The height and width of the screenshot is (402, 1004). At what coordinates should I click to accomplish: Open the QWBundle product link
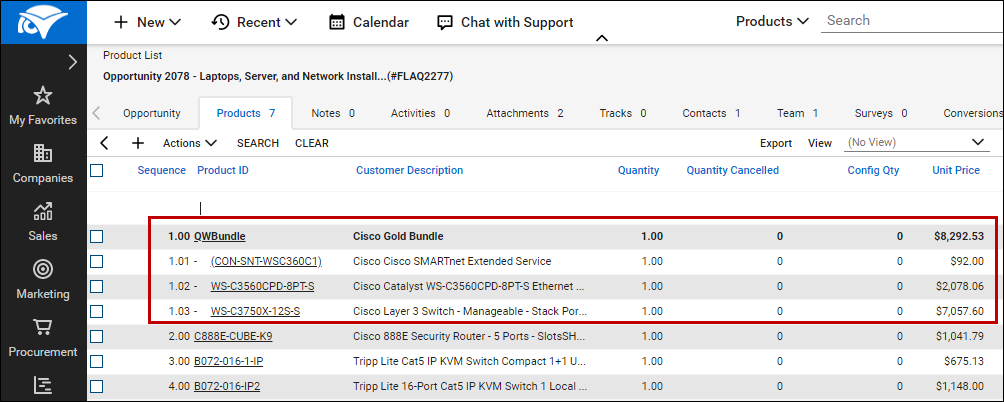(220, 236)
